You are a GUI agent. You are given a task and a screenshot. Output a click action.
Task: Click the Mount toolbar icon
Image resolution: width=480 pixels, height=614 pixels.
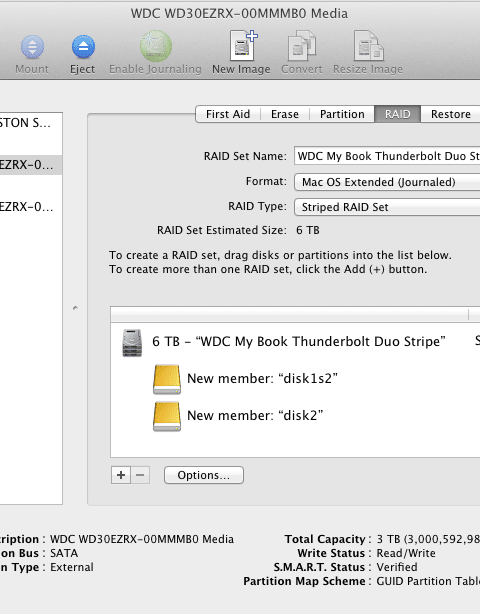(32, 47)
